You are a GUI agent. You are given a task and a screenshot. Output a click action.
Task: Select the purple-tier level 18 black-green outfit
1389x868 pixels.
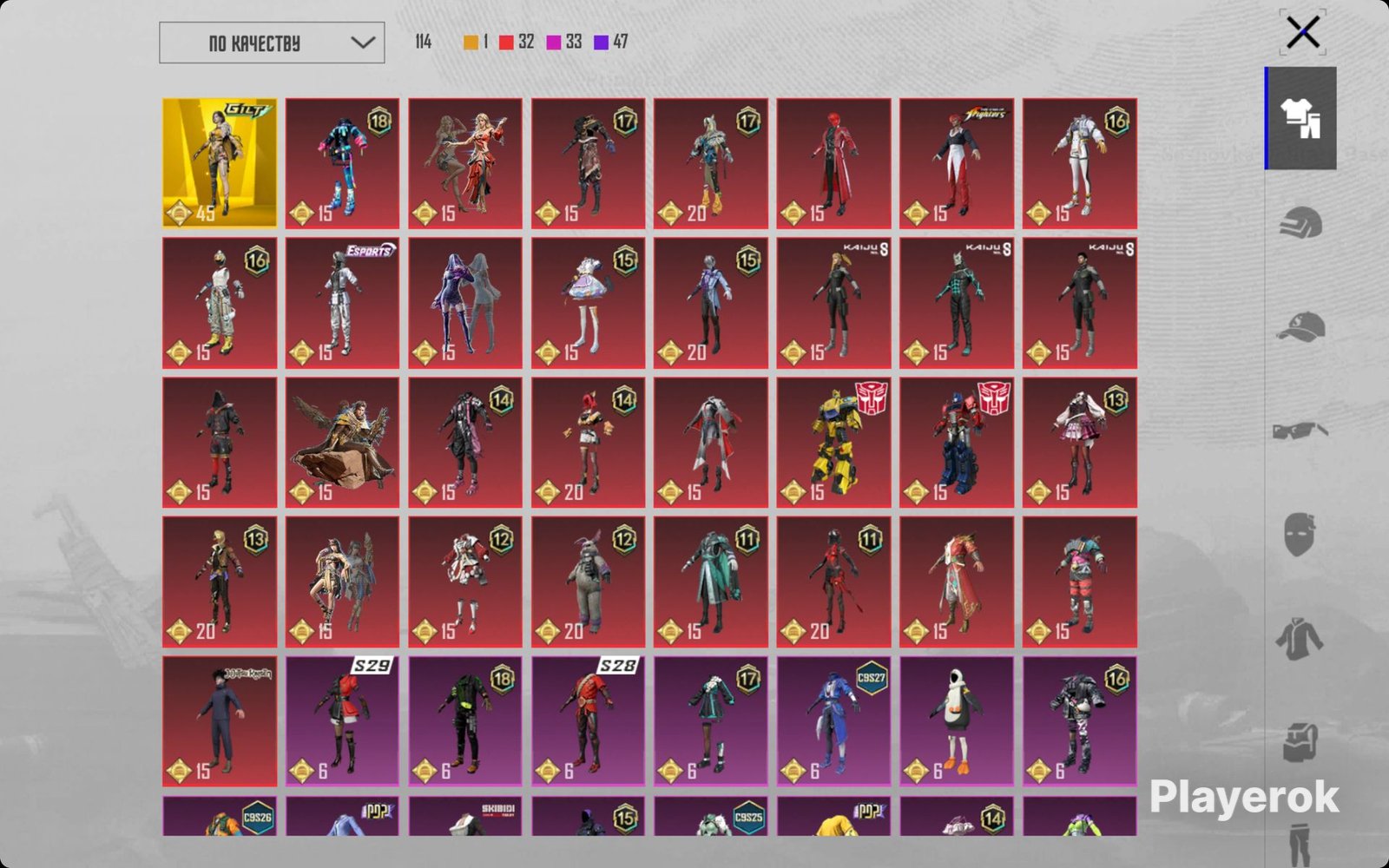coord(465,721)
